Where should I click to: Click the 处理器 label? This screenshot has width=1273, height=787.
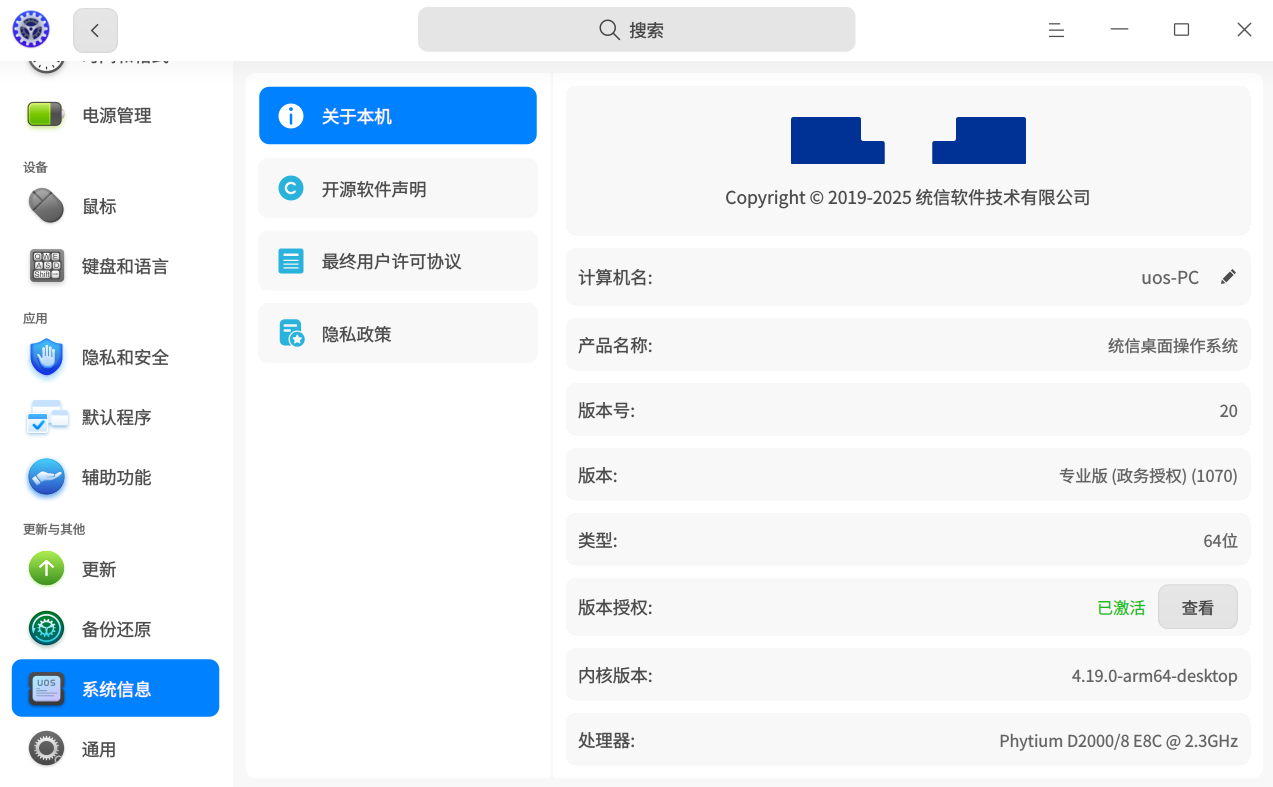(606, 741)
